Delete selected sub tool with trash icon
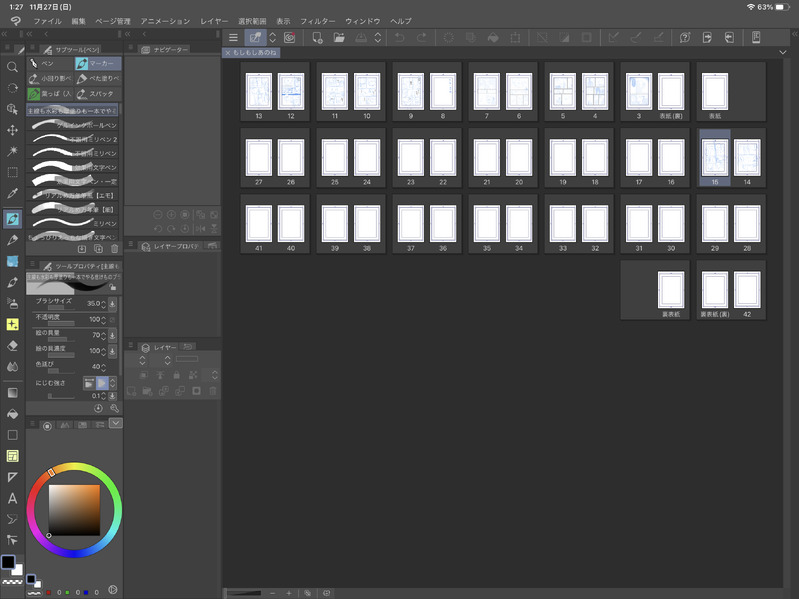The width and height of the screenshot is (799, 599). (114, 249)
